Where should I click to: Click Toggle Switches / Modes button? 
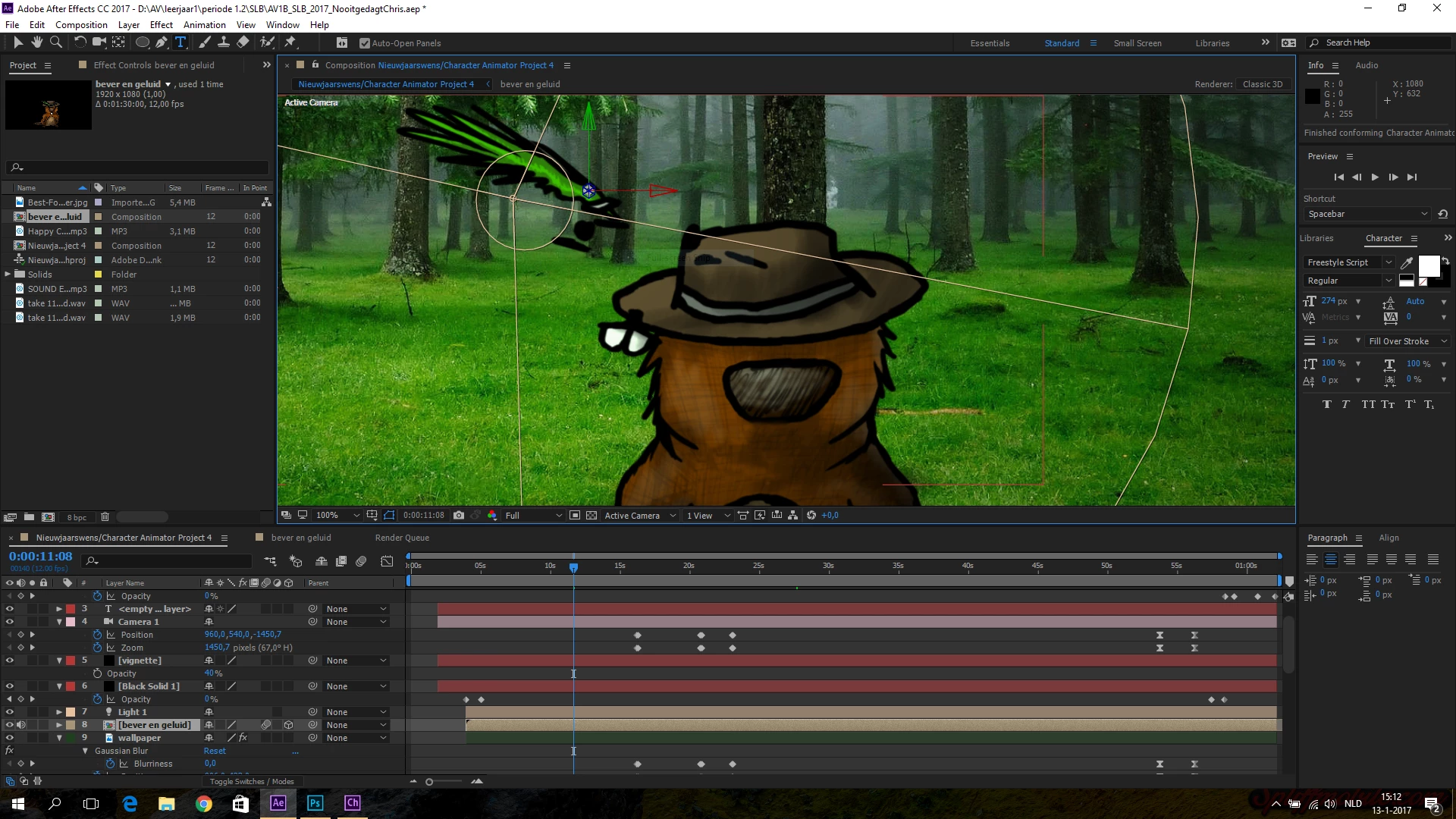coord(252,782)
